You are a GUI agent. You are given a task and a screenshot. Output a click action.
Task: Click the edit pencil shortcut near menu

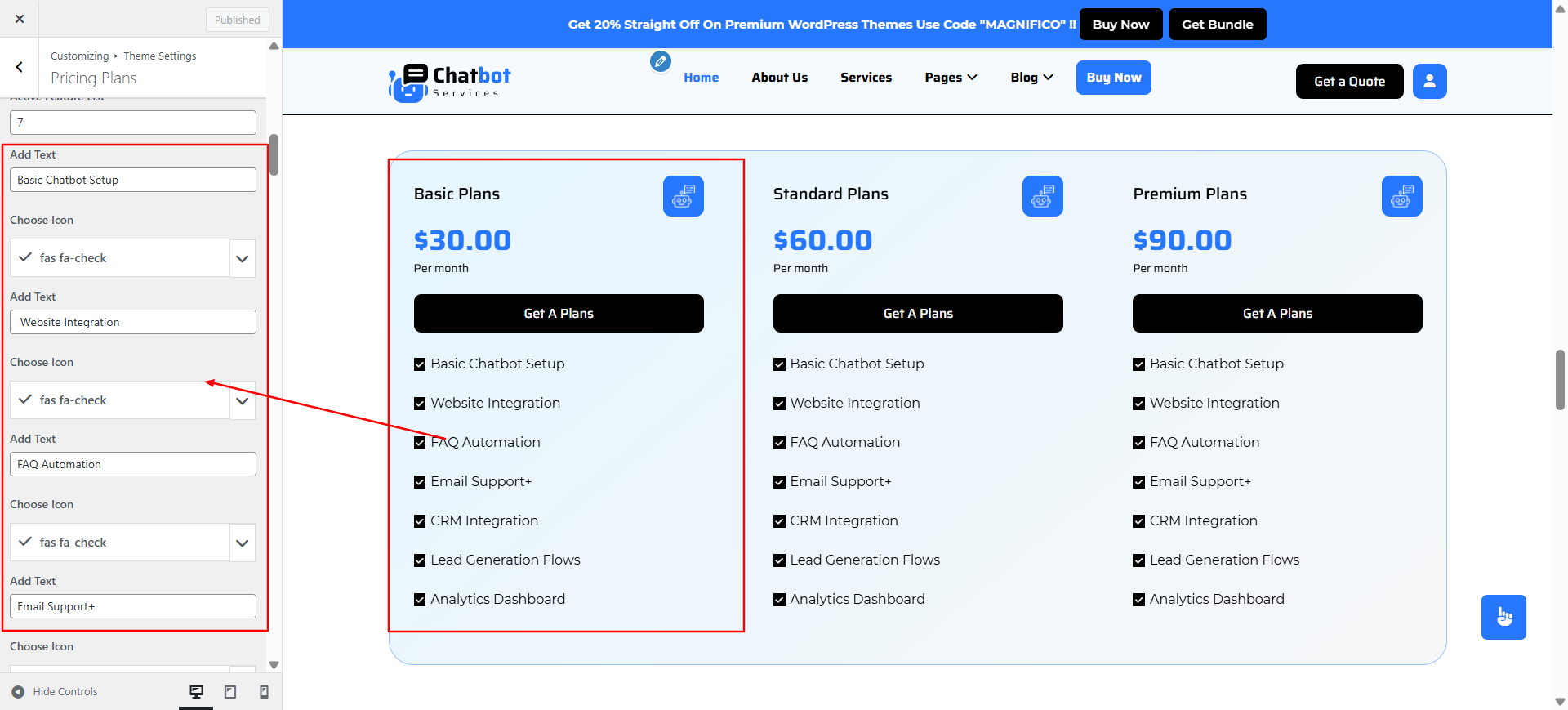(x=661, y=61)
